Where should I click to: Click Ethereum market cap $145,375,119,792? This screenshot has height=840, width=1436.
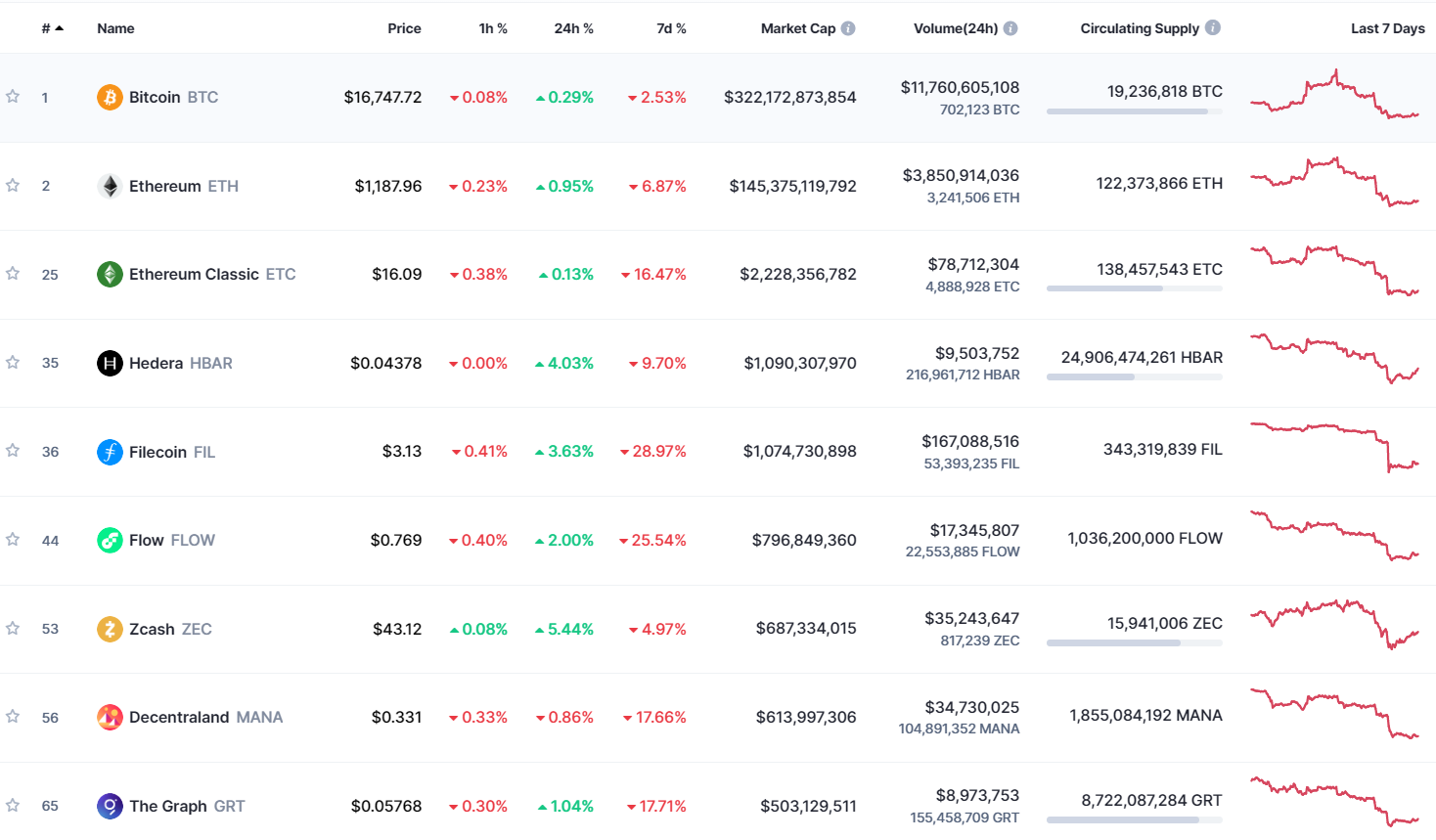[792, 186]
